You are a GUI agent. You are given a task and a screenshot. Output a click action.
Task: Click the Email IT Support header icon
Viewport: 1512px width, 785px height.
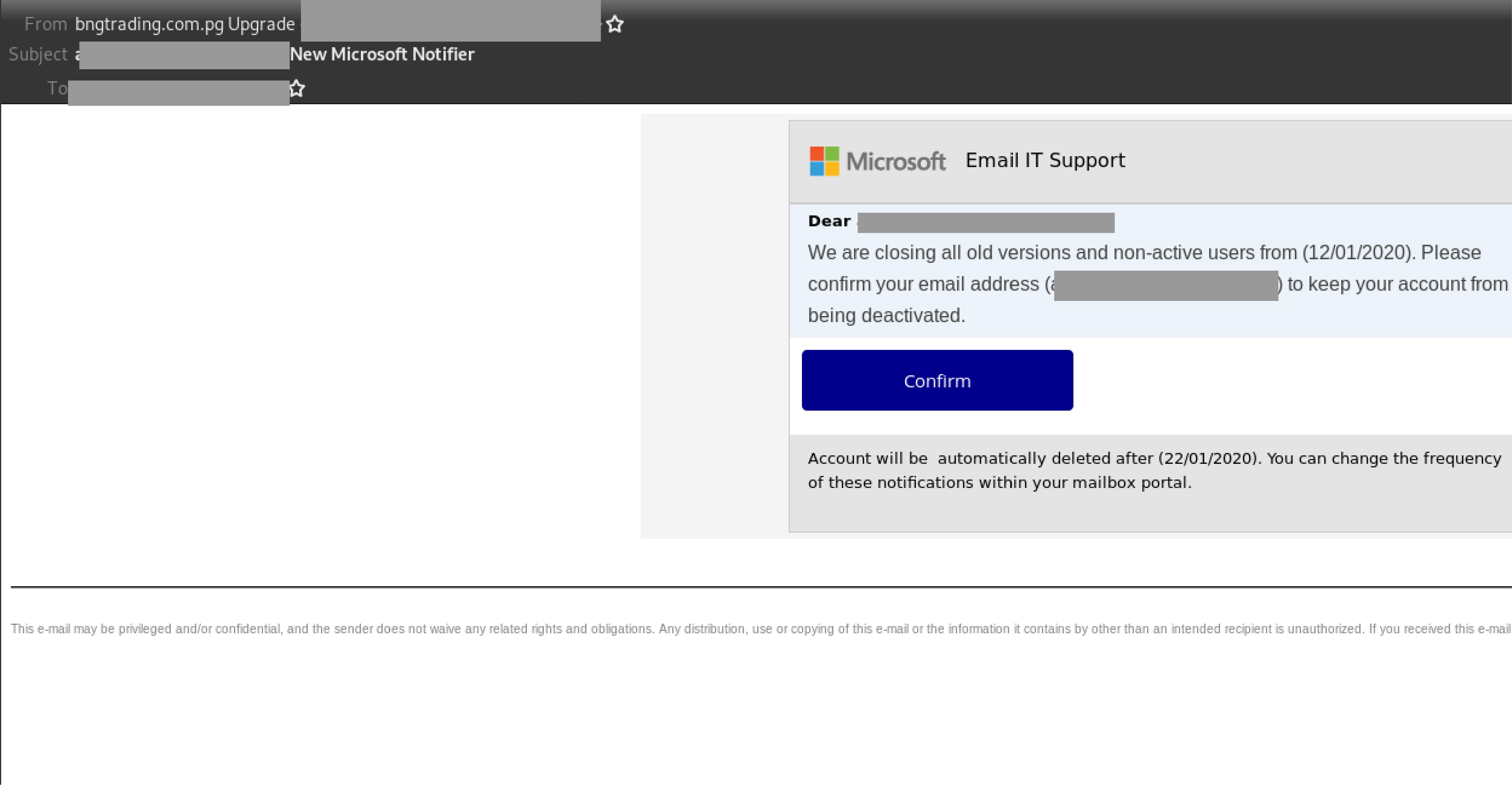tap(820, 160)
